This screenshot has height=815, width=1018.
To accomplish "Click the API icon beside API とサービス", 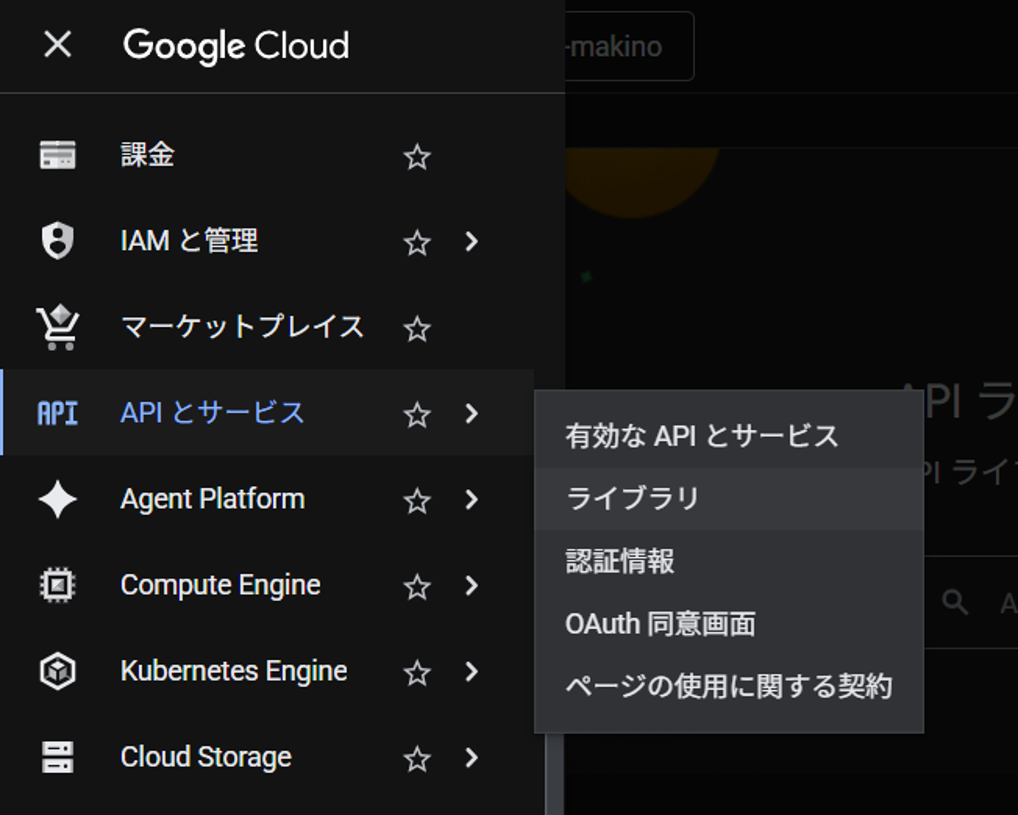I will [x=58, y=414].
